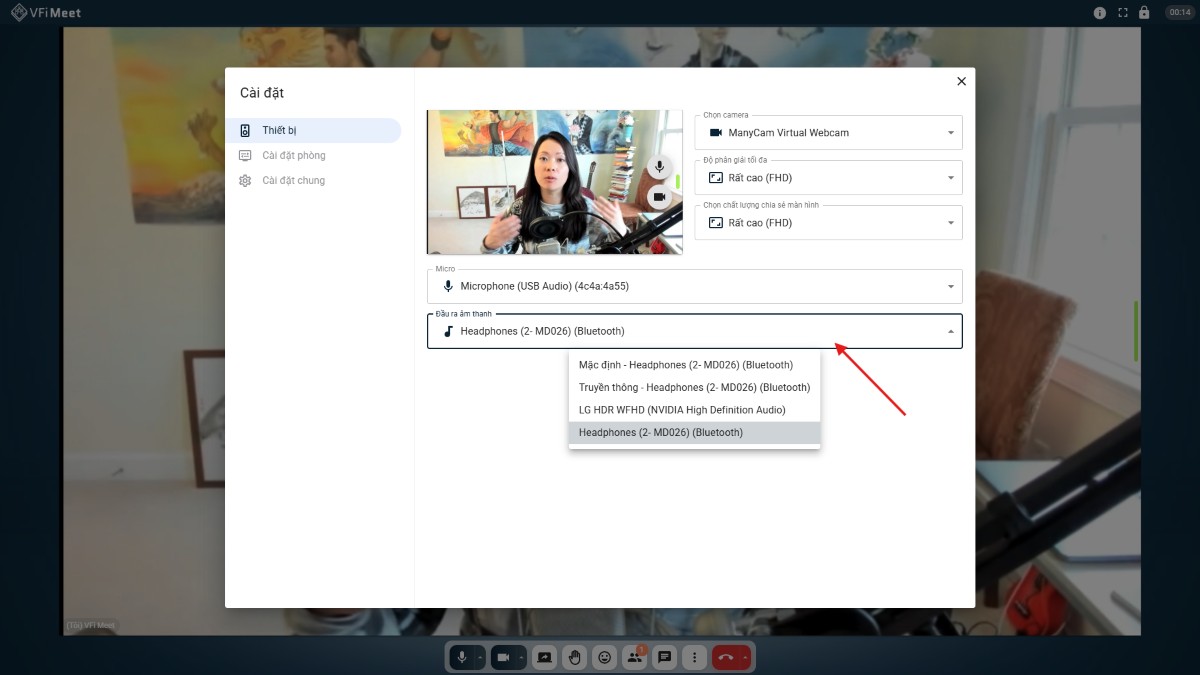Click the screen share icon in bottom toolbar
Viewport: 1200px width, 675px height.
click(x=544, y=657)
